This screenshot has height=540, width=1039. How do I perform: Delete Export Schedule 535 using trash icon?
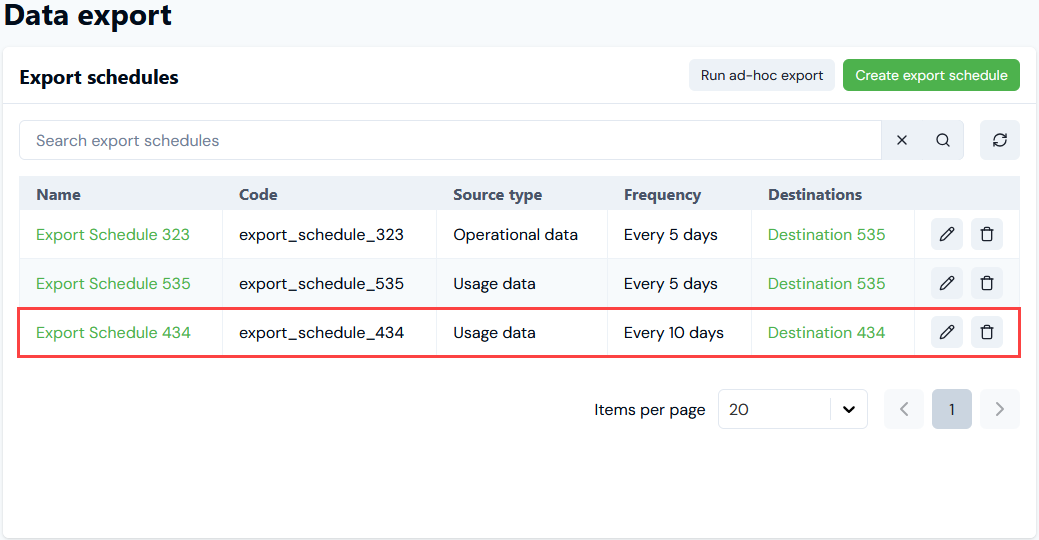(x=987, y=284)
